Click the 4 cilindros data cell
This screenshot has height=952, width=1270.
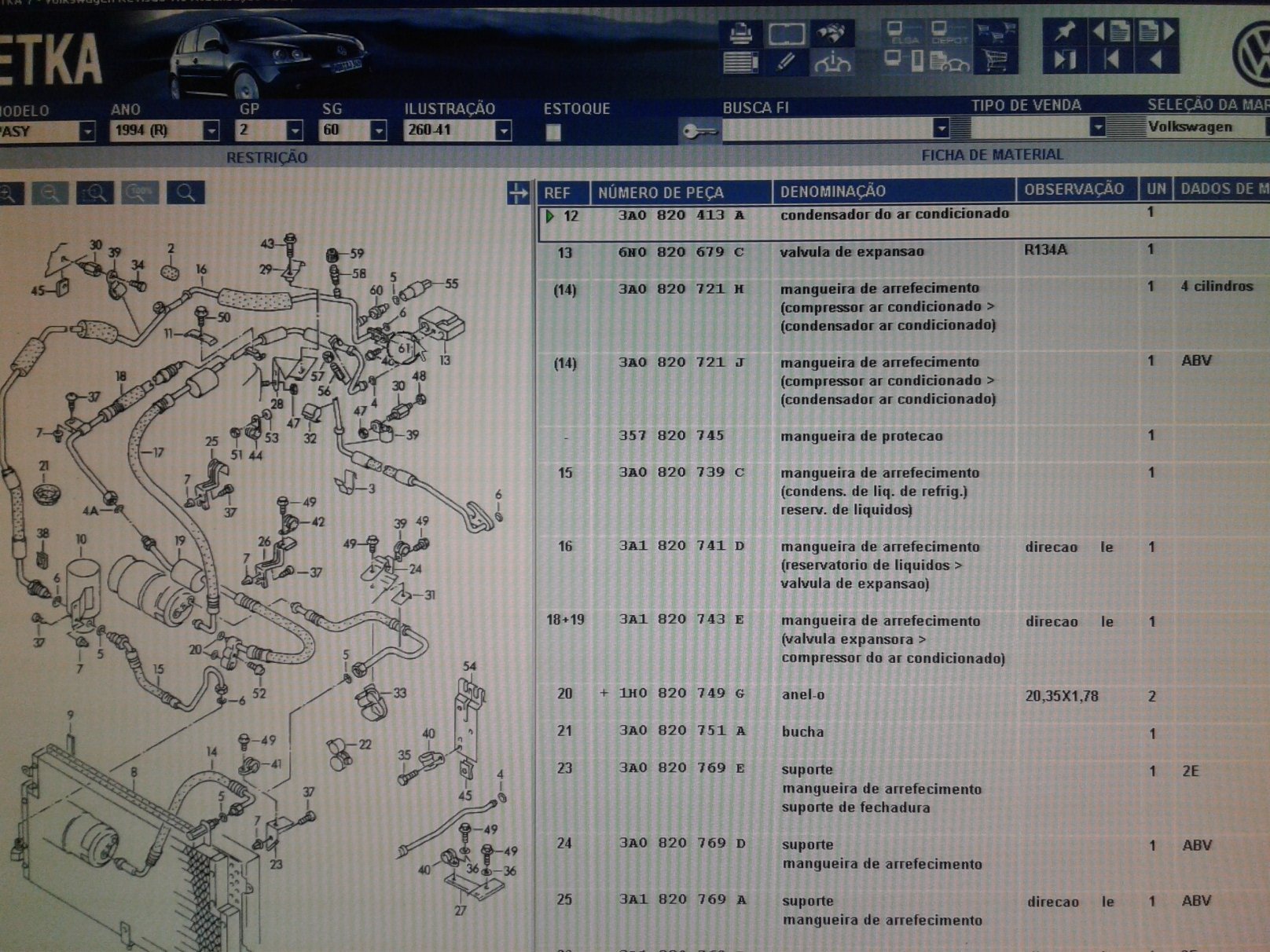[x=1217, y=287]
